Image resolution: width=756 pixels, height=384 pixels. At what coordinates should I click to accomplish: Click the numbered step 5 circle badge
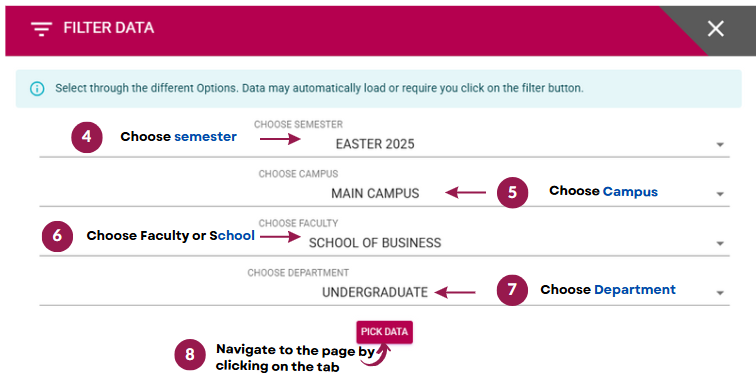(x=513, y=192)
